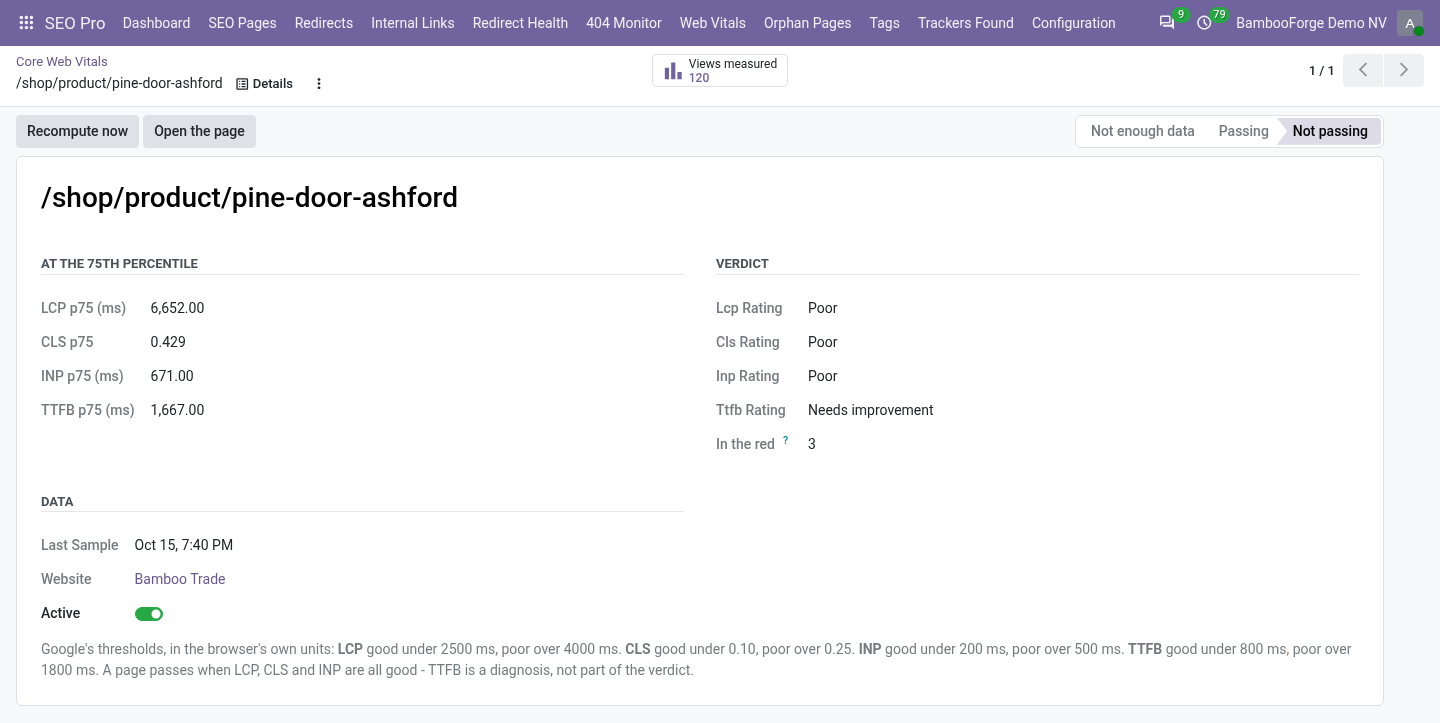Click the LCP p75 value 6,652.00
Screen dimensions: 1440x723
click(x=178, y=308)
